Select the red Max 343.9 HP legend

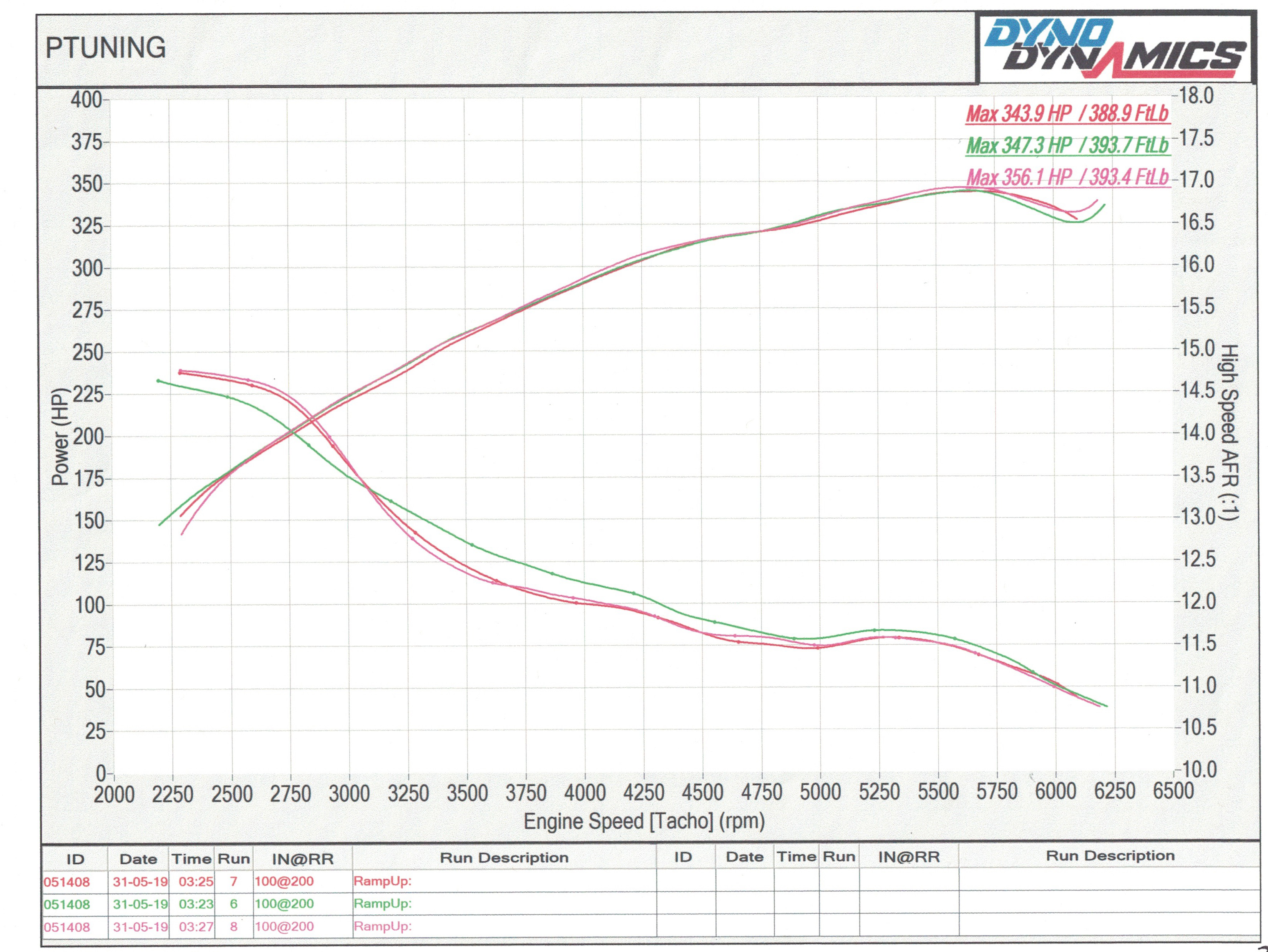click(1067, 113)
